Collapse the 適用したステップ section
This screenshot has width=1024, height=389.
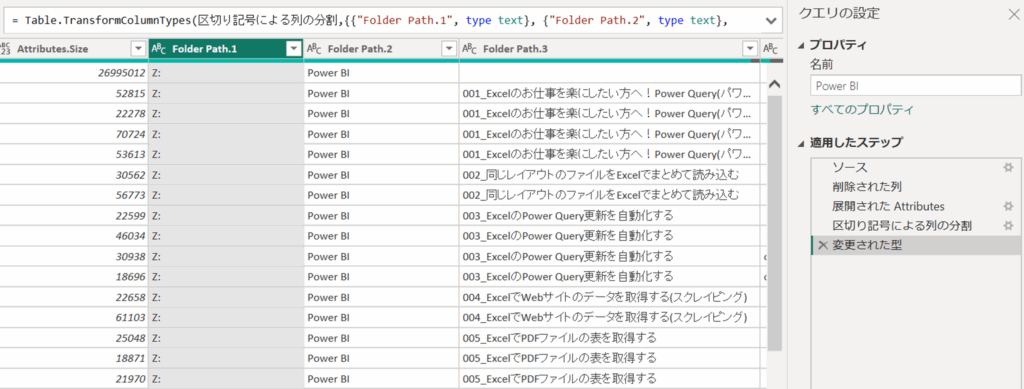click(802, 144)
